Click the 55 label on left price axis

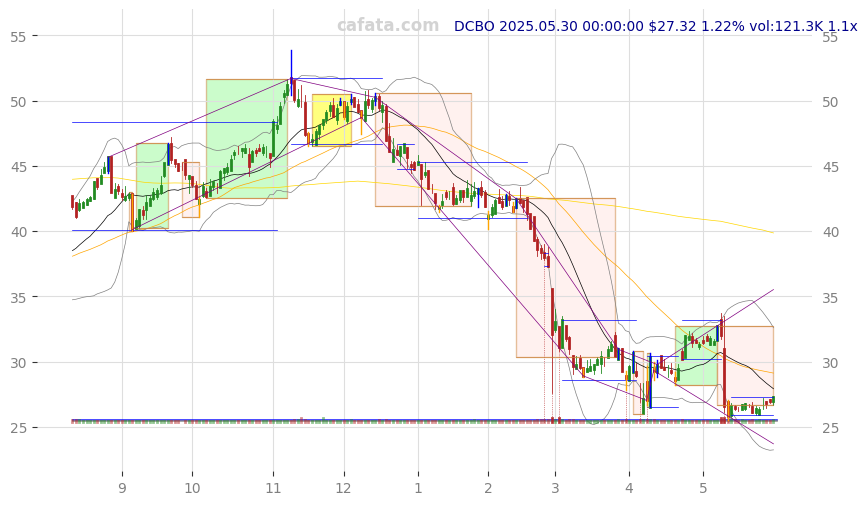click(18, 37)
